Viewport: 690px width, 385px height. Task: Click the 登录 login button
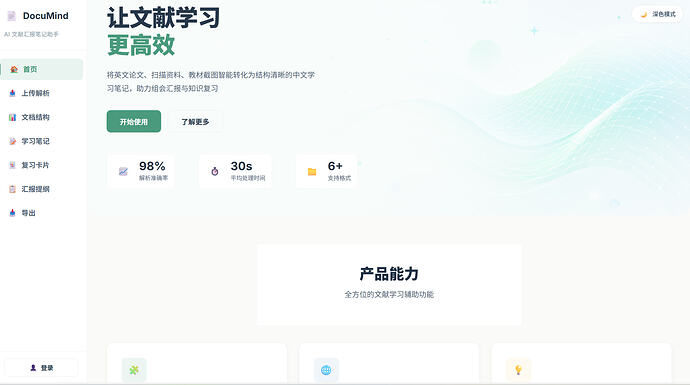41,368
